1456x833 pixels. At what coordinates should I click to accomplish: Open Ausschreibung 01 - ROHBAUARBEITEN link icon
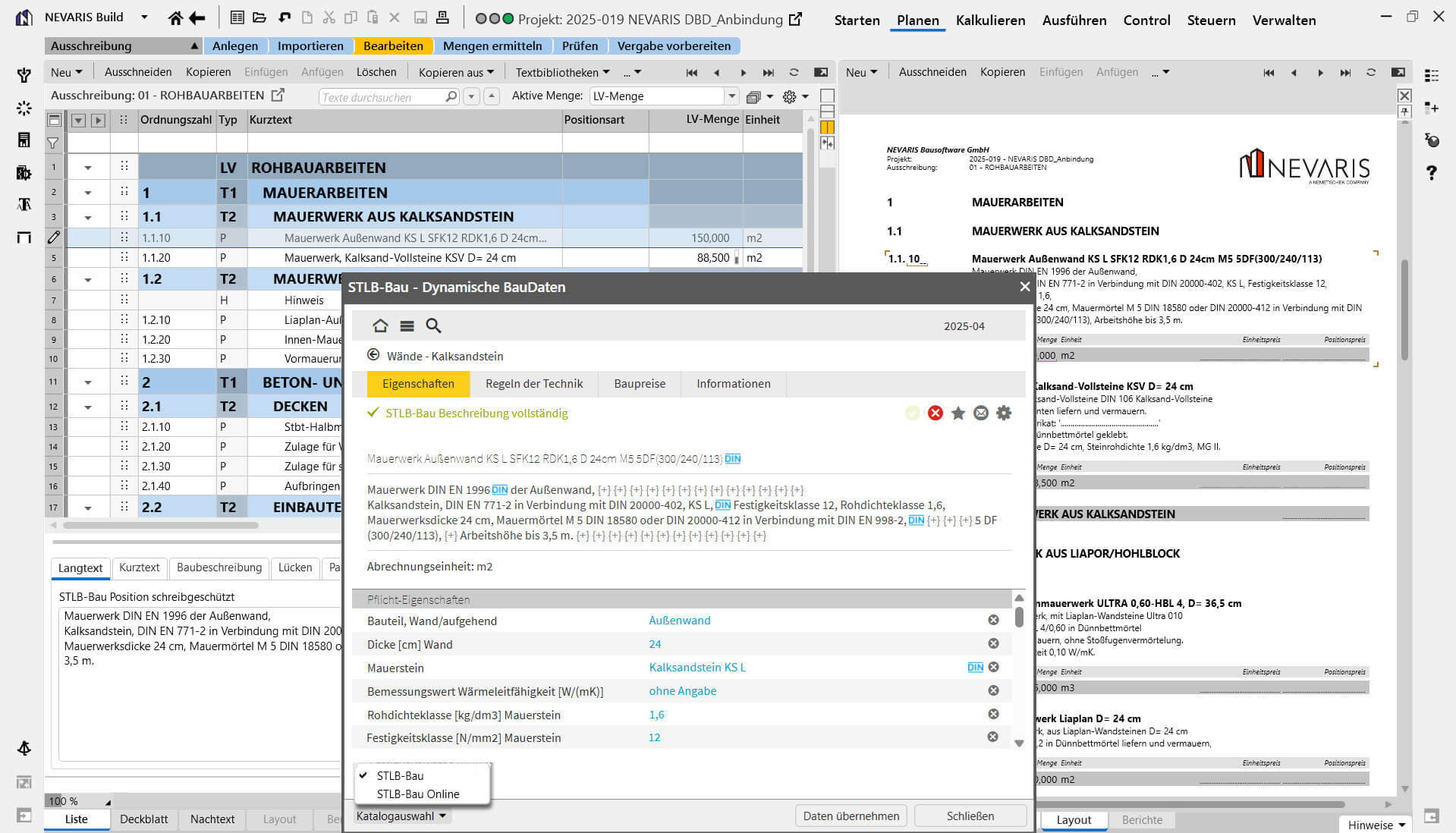click(278, 95)
